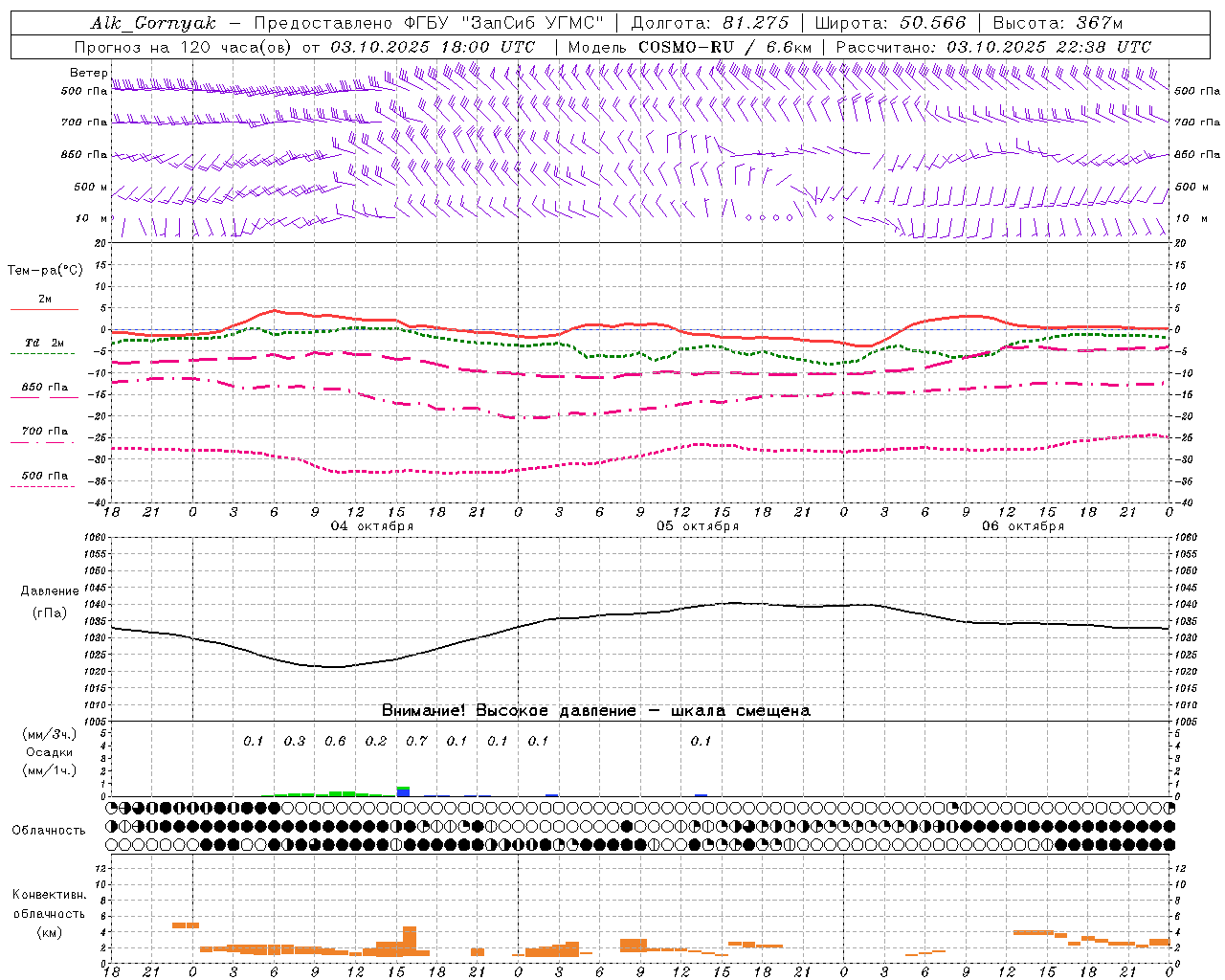Click the right 850 гПа wind row label

(x=1197, y=154)
